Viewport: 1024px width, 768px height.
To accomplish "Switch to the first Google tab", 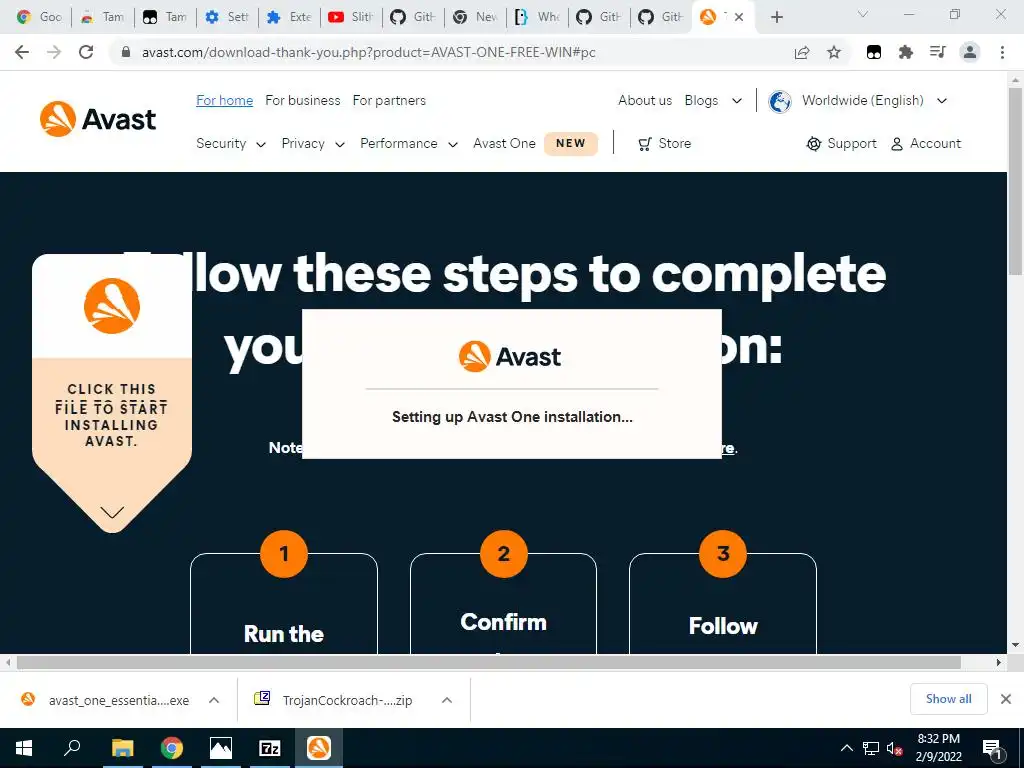I will (39, 17).
